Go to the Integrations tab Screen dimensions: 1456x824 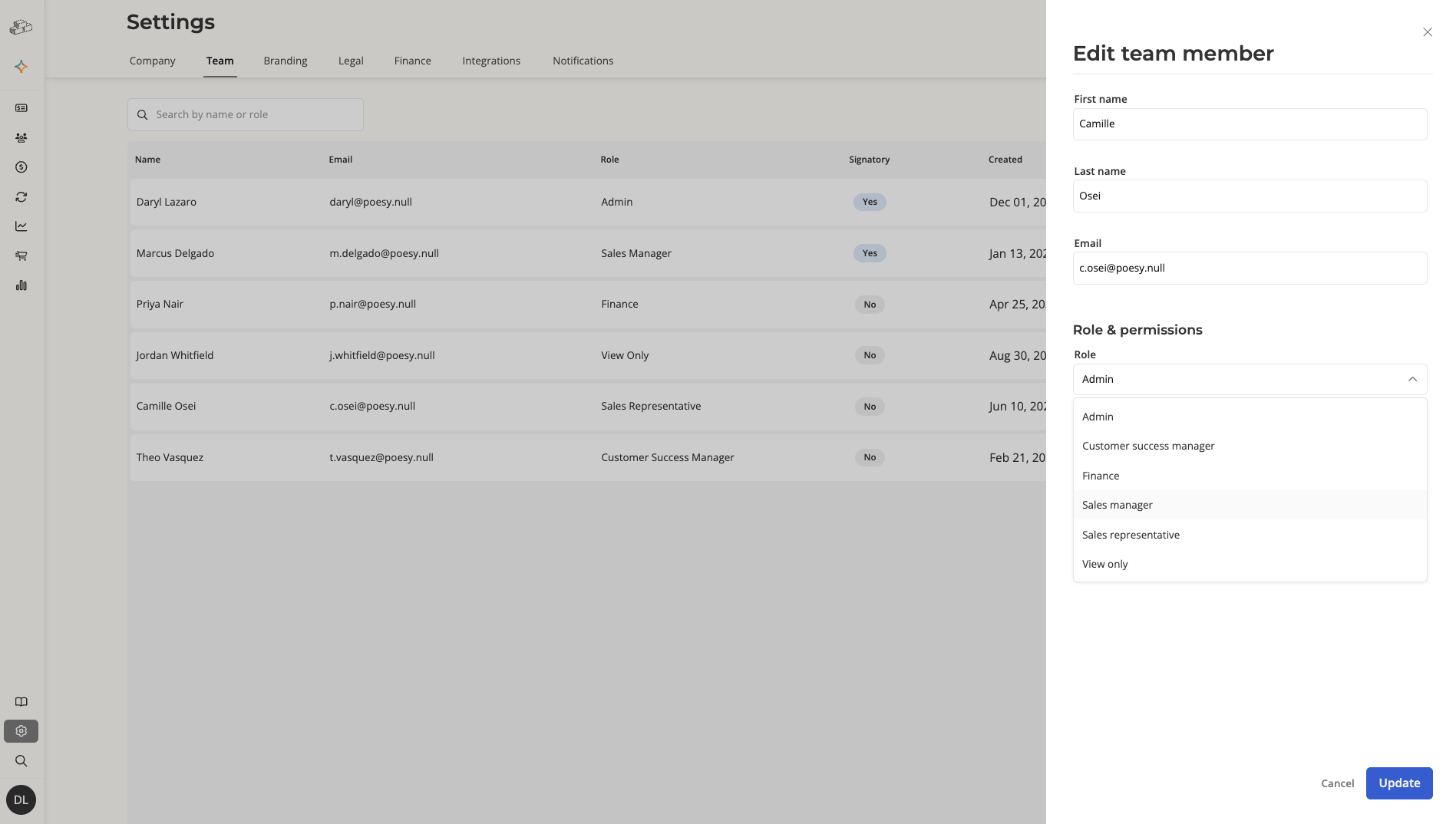point(491,61)
